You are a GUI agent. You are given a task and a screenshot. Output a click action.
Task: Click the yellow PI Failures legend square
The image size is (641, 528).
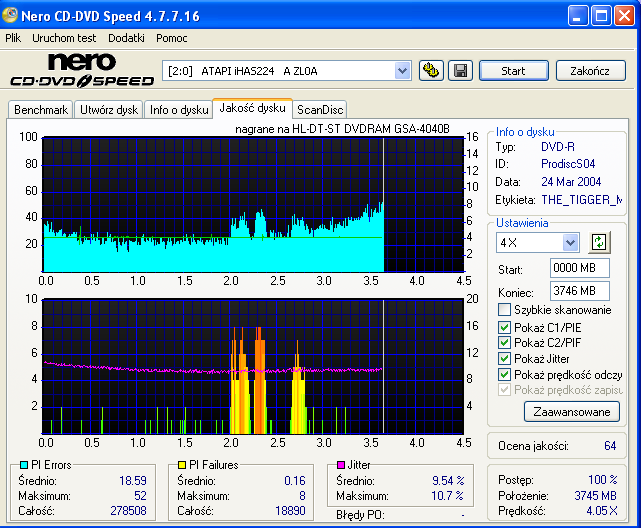click(x=182, y=465)
